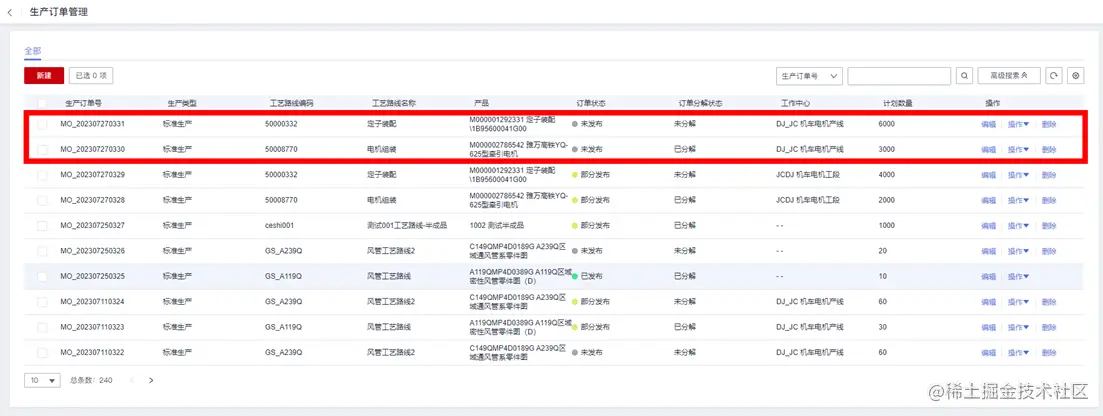The width and height of the screenshot is (1103, 416).
Task: Click the search magnifier icon
Action: point(964,75)
